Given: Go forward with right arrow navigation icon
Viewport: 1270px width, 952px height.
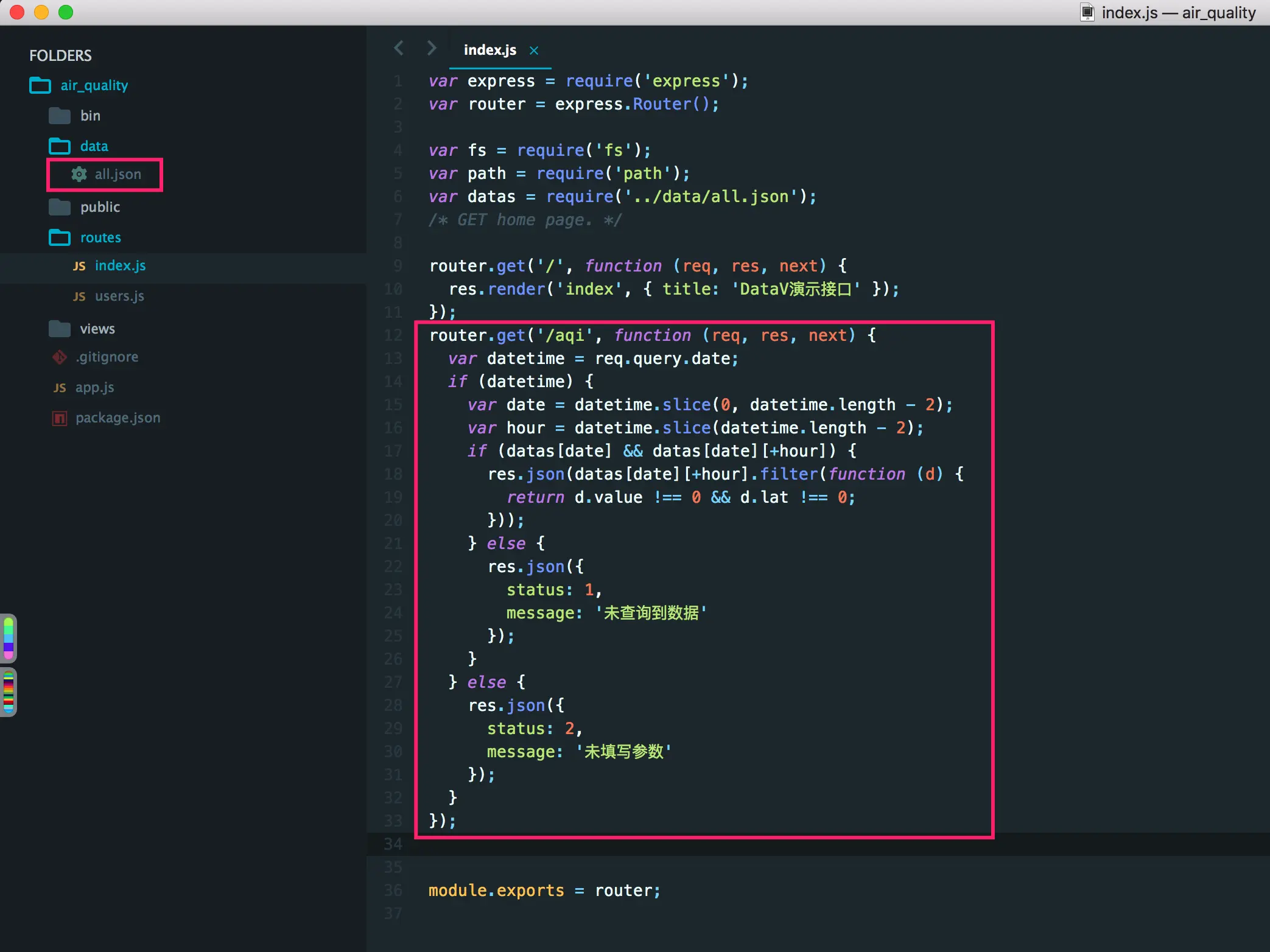Looking at the screenshot, I should point(432,48).
